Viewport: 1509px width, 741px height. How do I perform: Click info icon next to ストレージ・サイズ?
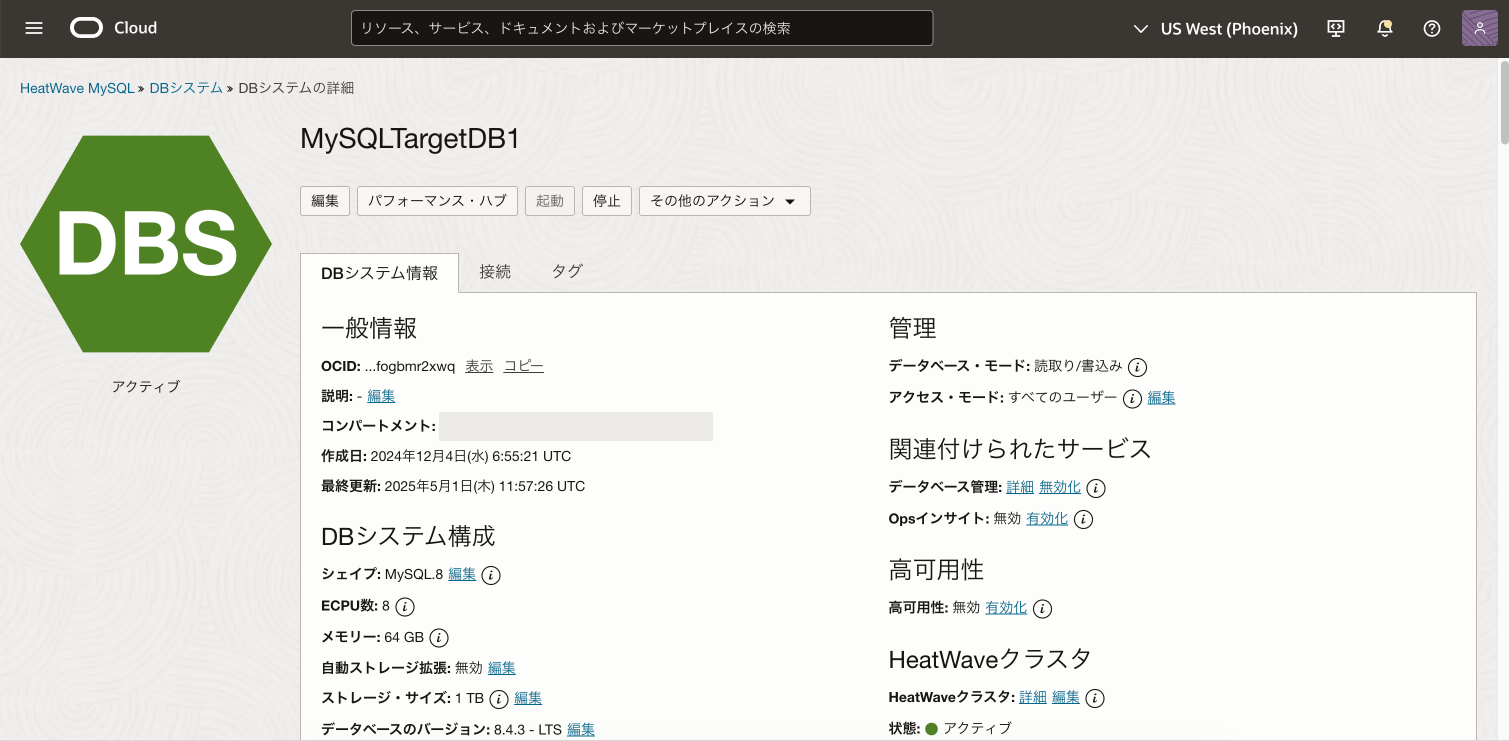pos(499,699)
